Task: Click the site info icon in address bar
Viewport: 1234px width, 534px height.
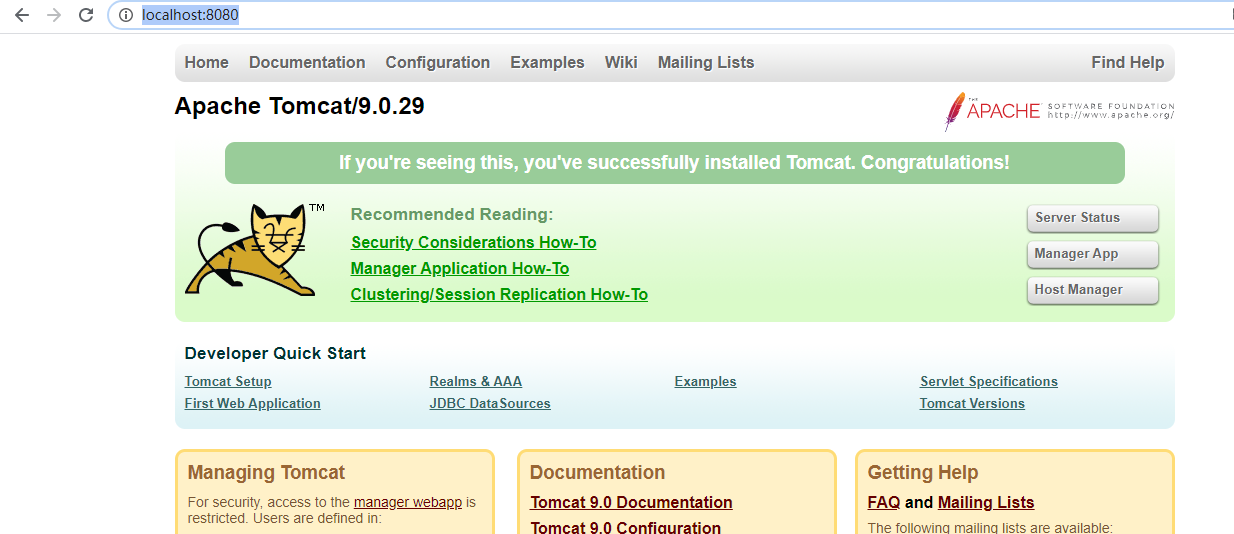Action: pyautogui.click(x=126, y=15)
